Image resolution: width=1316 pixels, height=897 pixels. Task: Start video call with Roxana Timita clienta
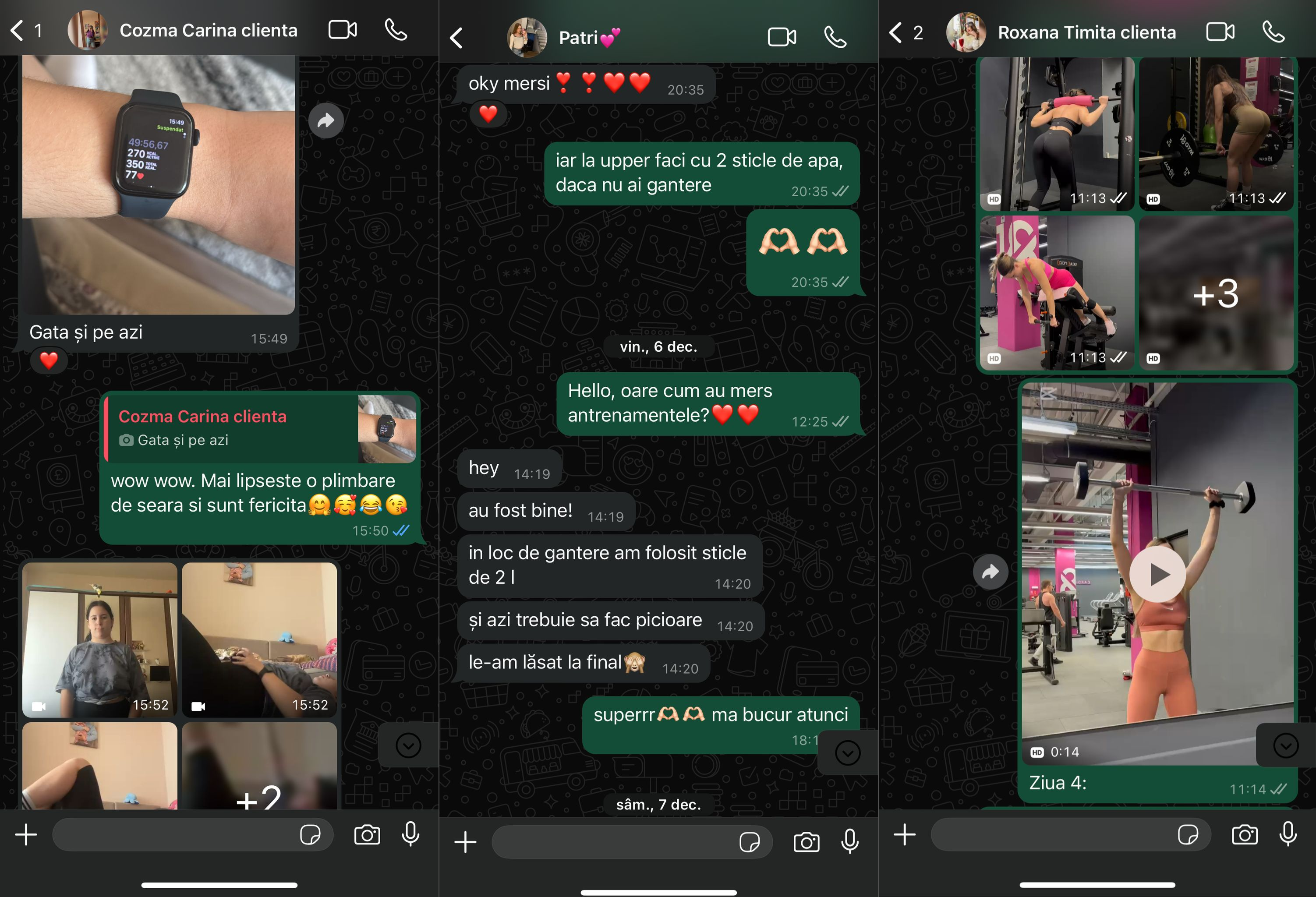(x=1220, y=32)
